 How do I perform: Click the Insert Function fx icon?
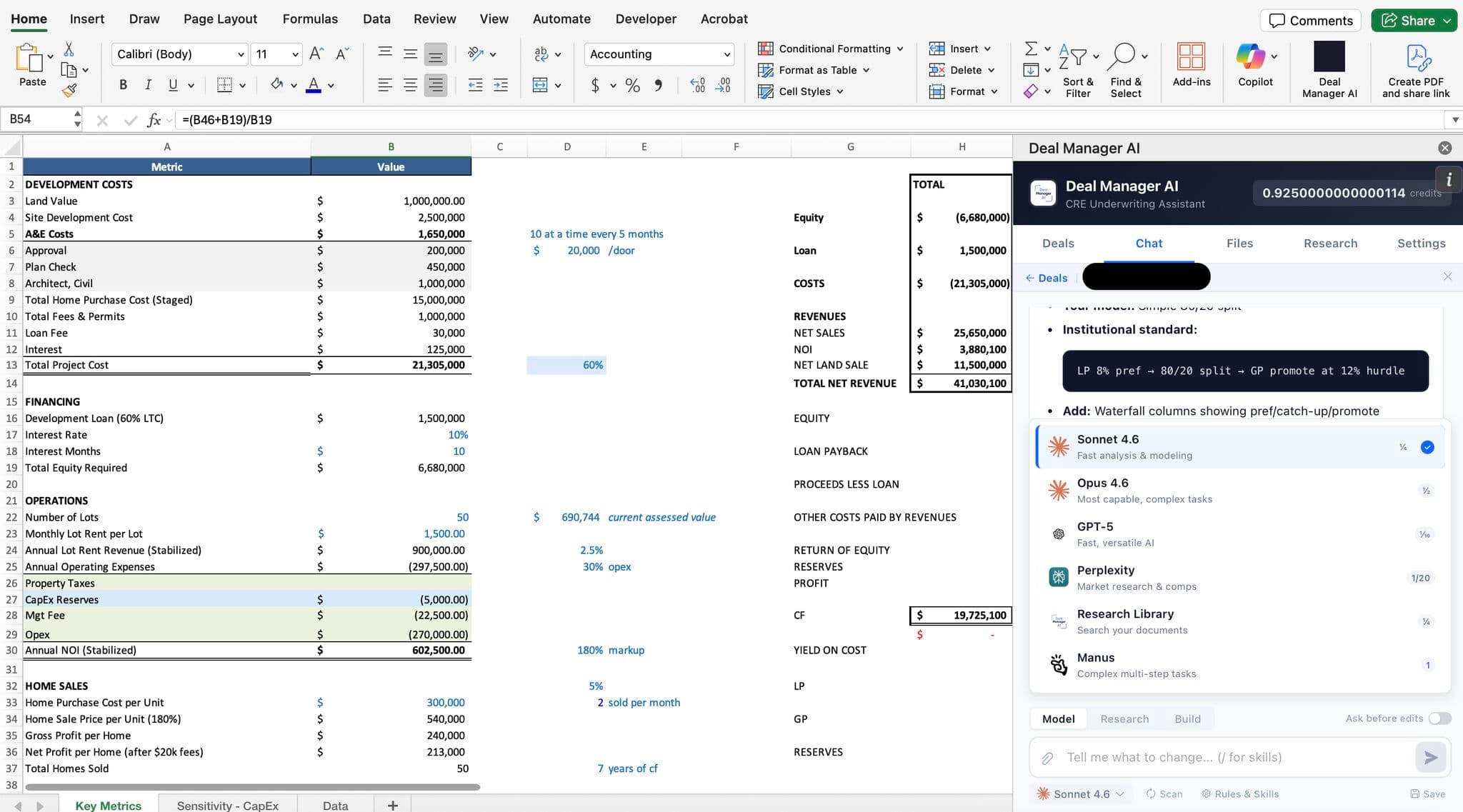tap(154, 120)
